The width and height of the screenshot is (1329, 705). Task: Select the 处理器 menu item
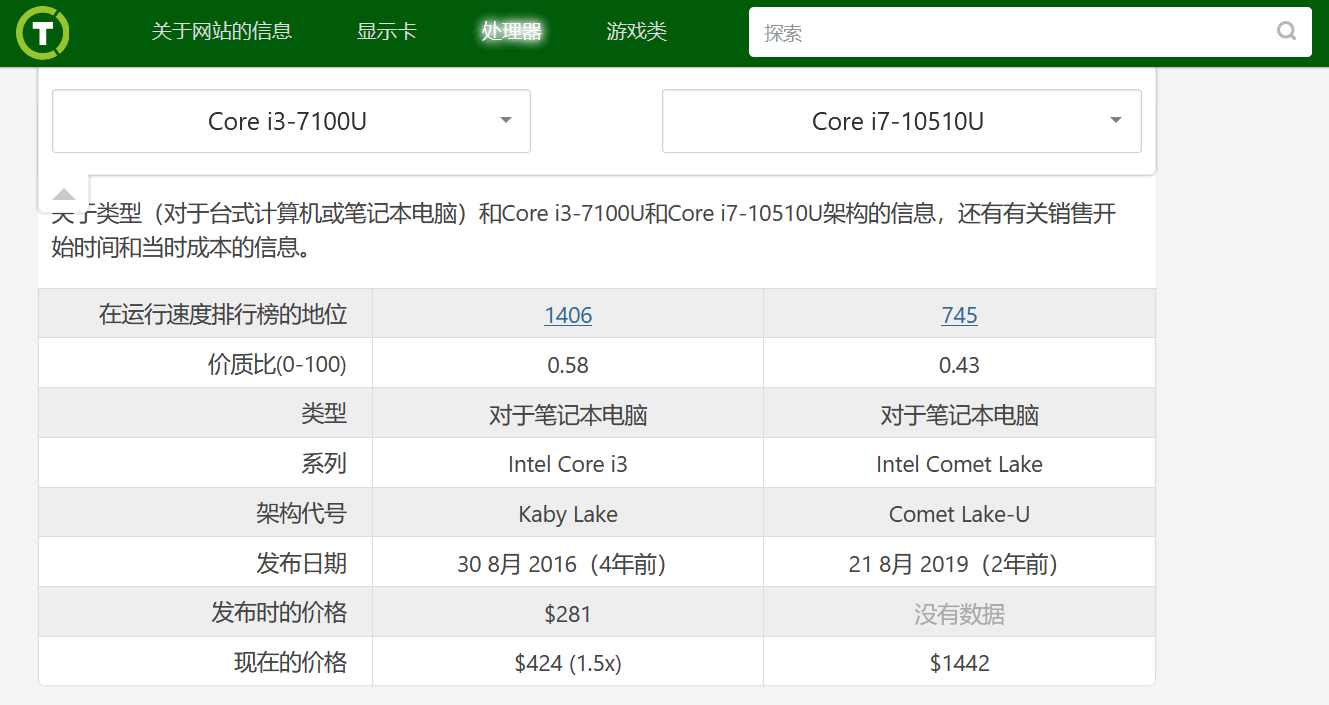pos(512,31)
